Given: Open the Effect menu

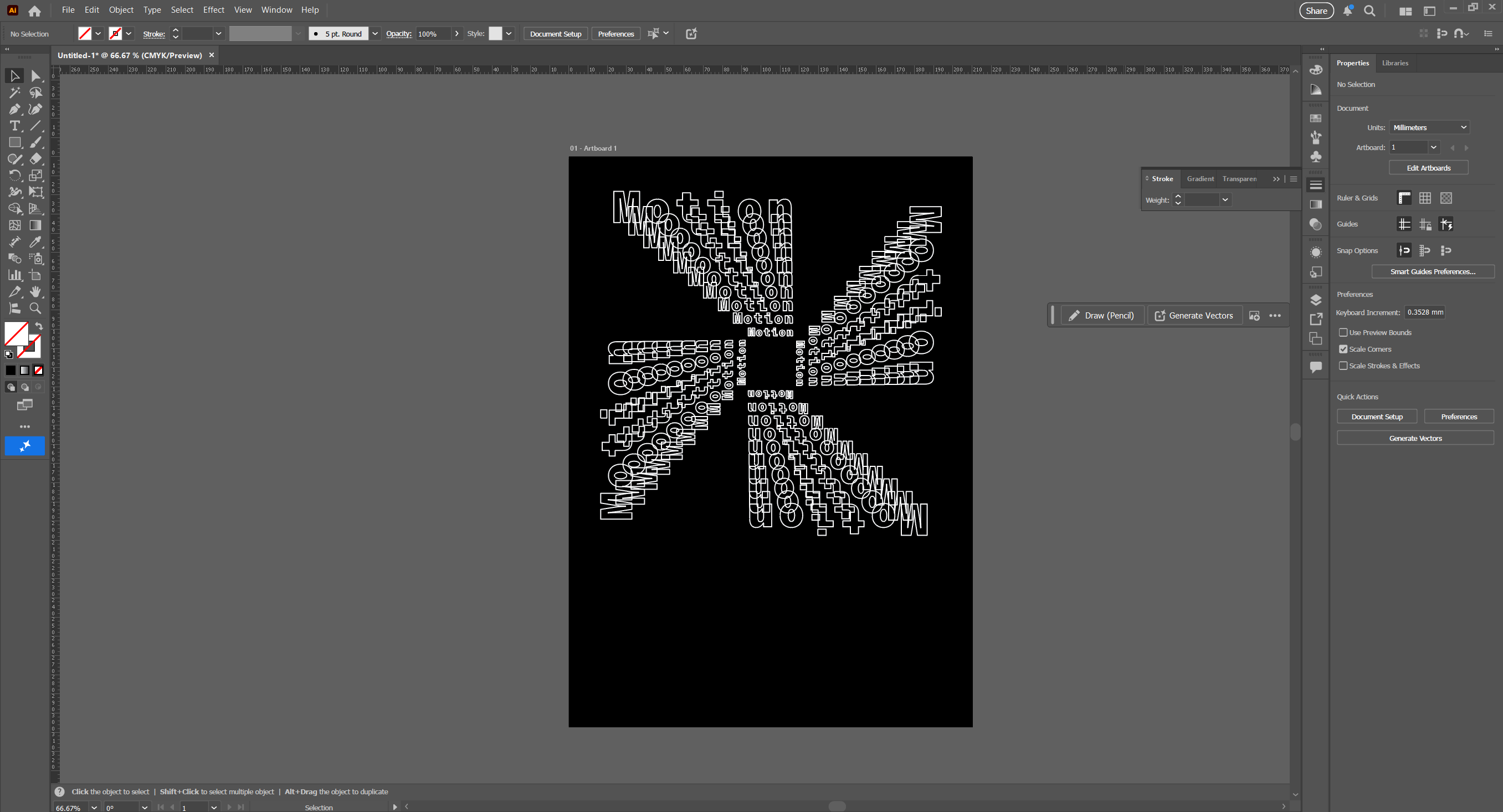Looking at the screenshot, I should [213, 10].
